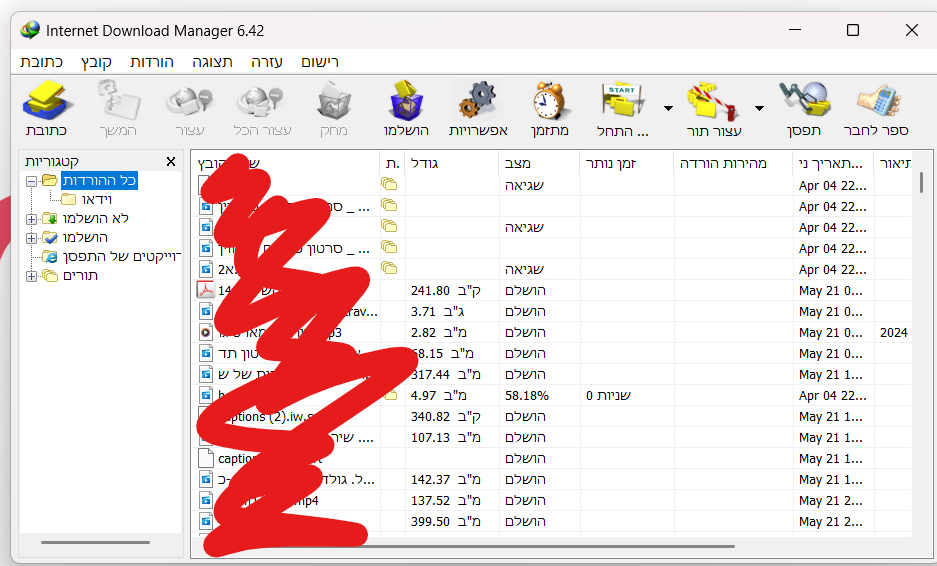This screenshot has height=566, width=937.
Task: Click the עצור תור (Stop Queue) toolbar icon
Action: [x=712, y=100]
